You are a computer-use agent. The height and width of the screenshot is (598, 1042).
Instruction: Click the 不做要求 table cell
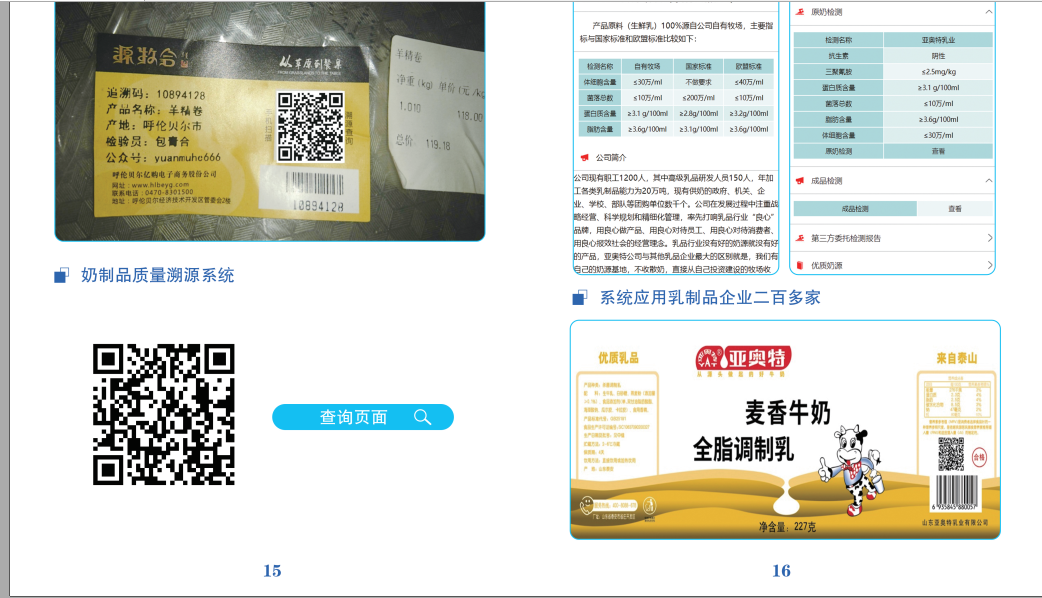[x=698, y=82]
